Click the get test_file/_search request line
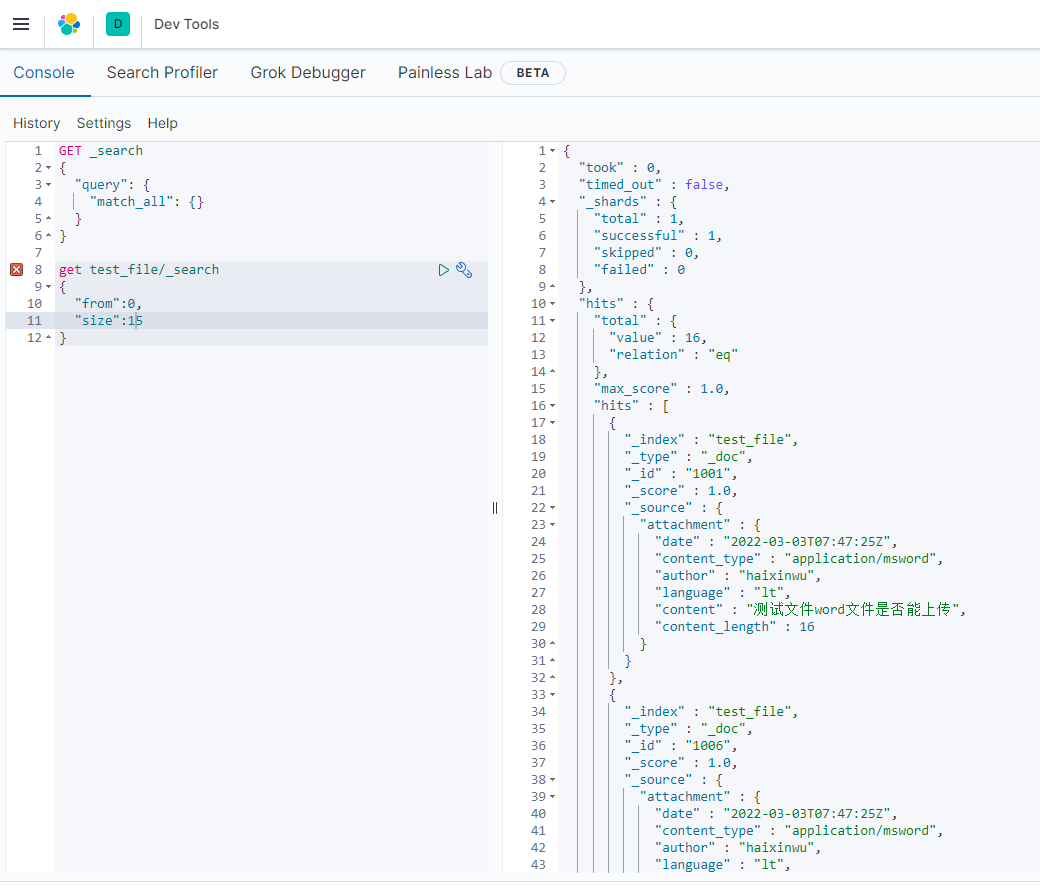This screenshot has width=1040, height=888. pyautogui.click(x=139, y=270)
